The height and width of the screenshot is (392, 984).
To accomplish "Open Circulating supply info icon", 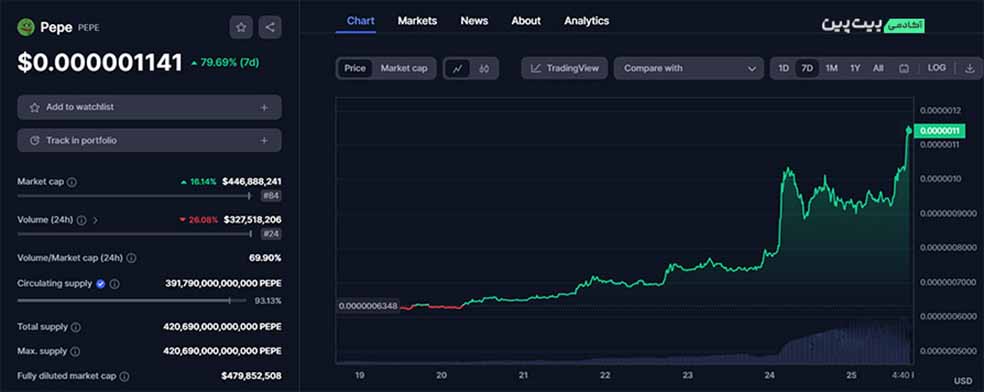I will point(114,284).
